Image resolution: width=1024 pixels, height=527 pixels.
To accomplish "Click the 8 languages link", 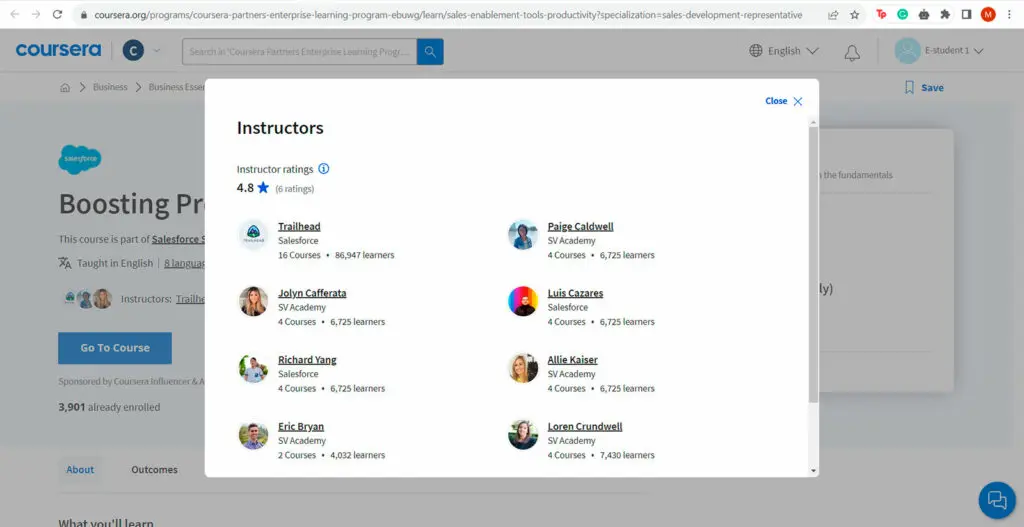I will (184, 263).
